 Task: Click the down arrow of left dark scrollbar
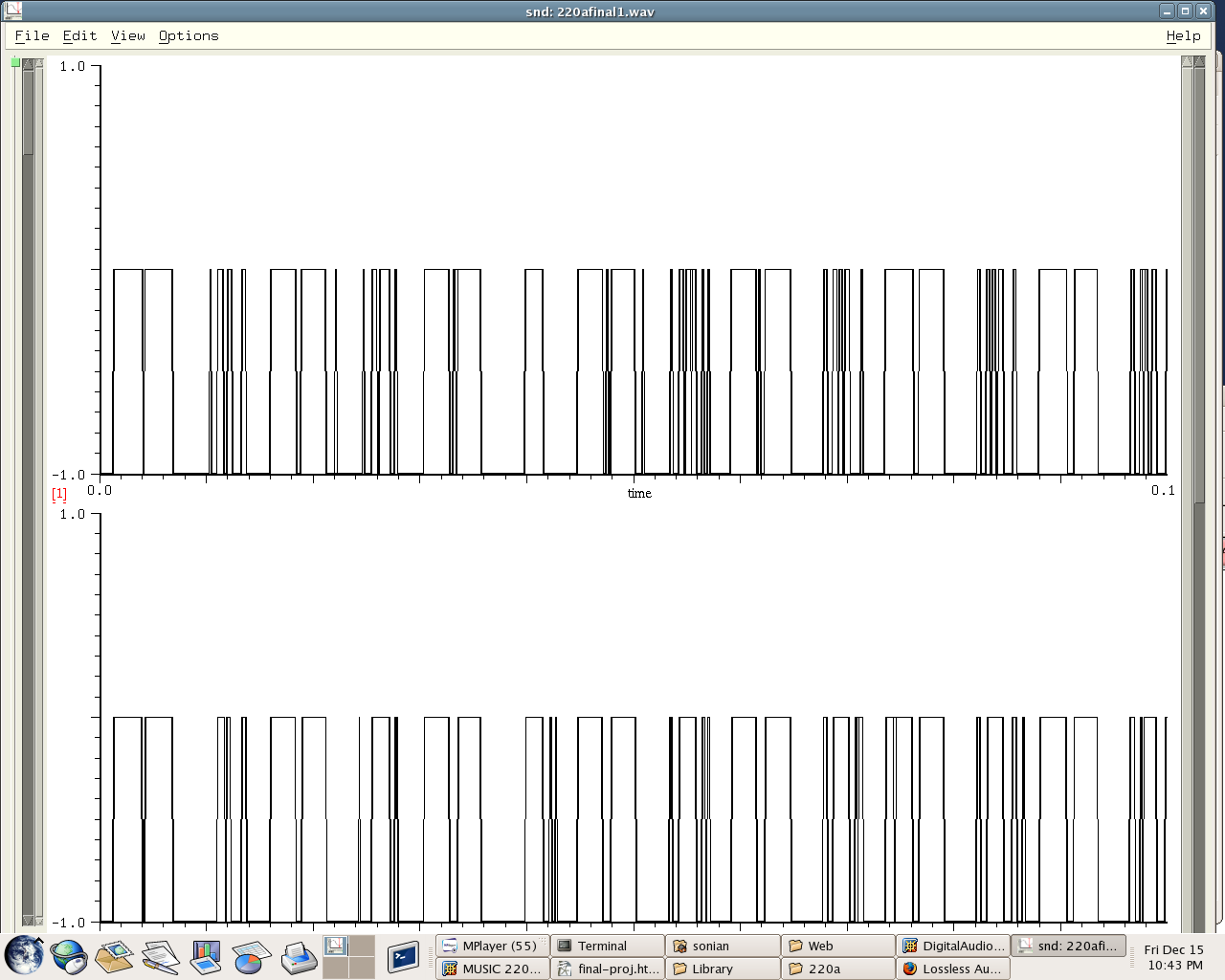pyautogui.click(x=28, y=921)
